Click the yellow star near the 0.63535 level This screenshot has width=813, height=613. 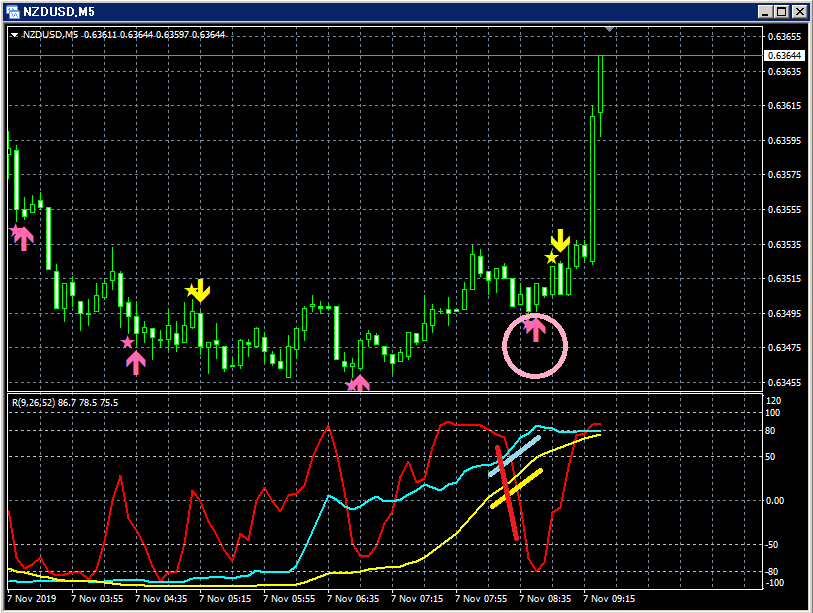[551, 257]
